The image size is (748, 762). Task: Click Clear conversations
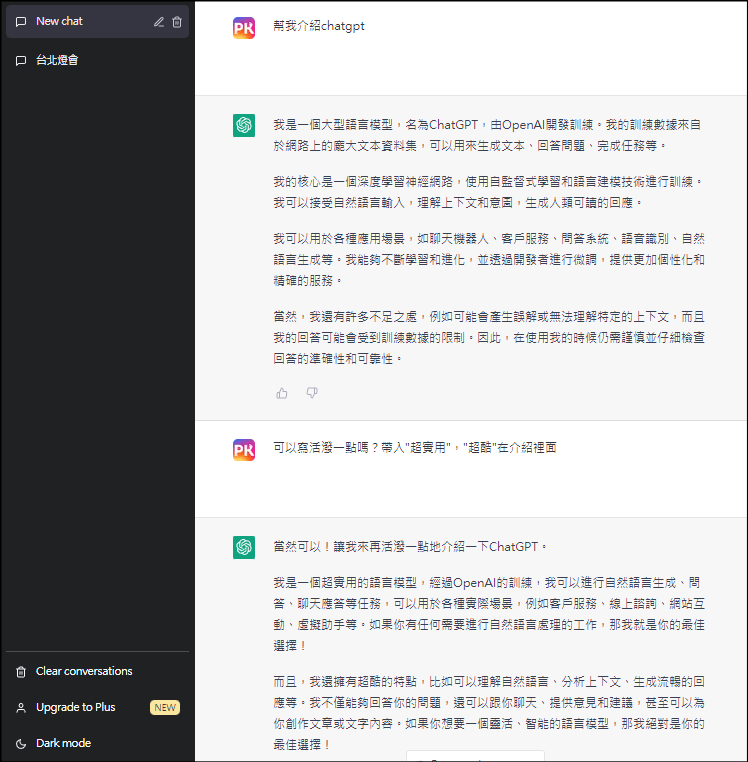pos(84,671)
